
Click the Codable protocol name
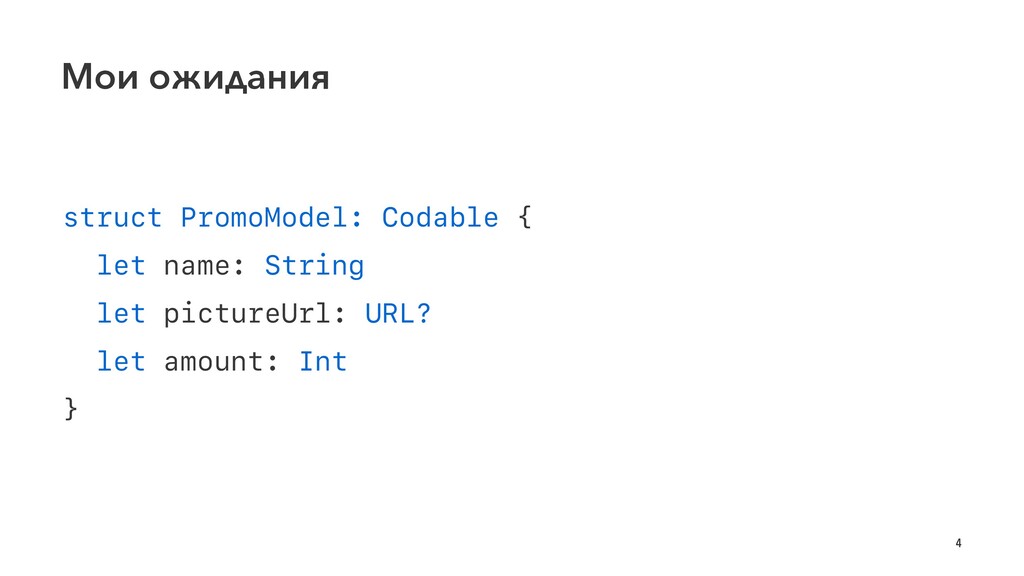pos(440,217)
